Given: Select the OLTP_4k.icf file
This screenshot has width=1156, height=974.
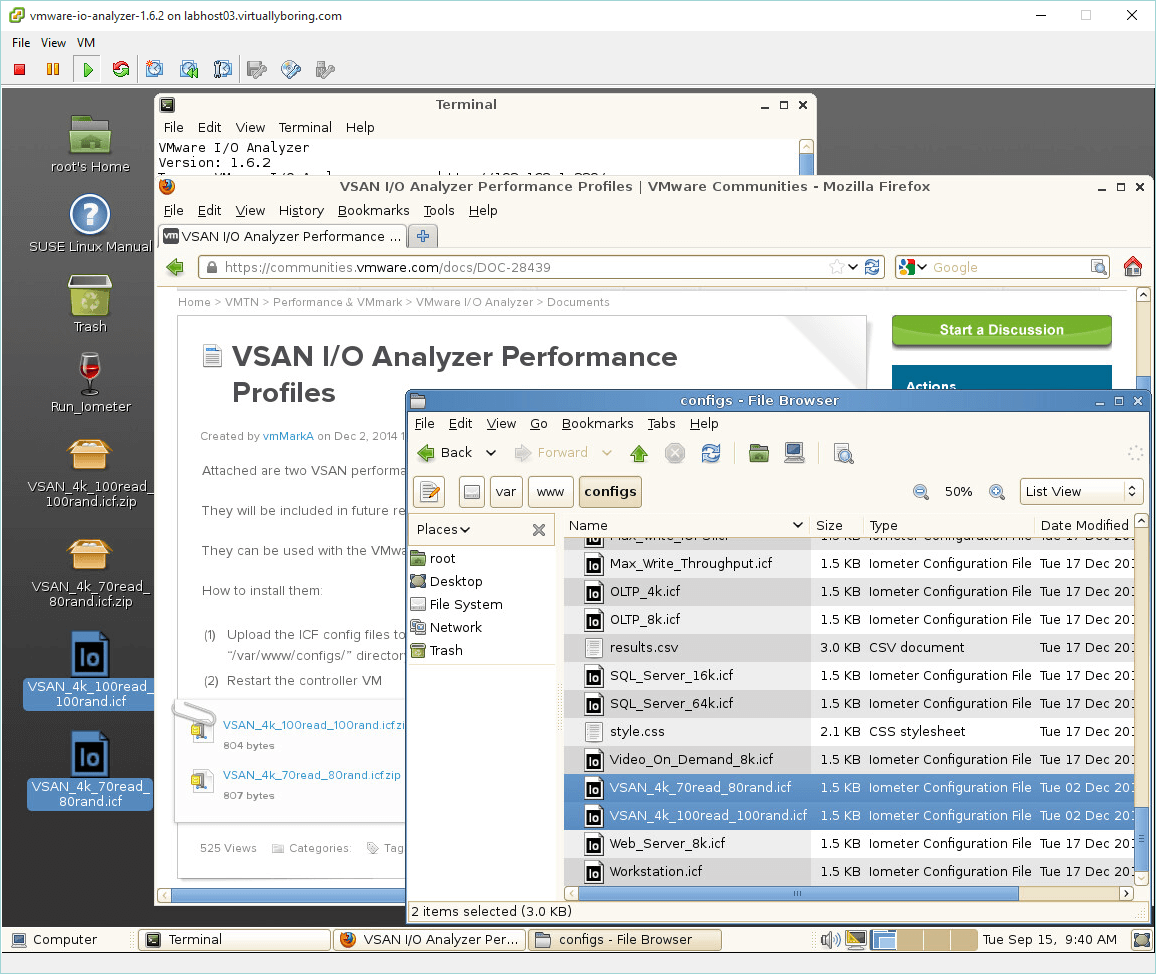Looking at the screenshot, I should [644, 591].
